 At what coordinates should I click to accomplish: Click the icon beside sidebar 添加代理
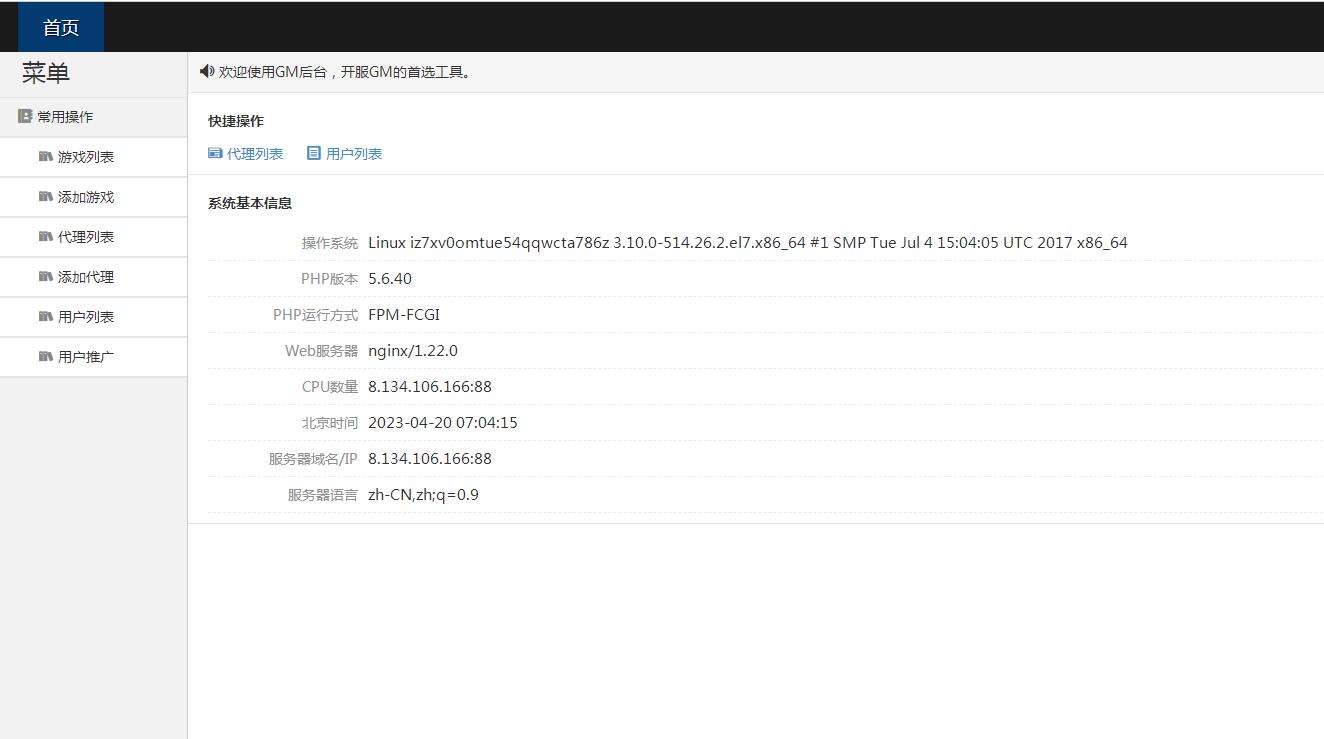(x=45, y=276)
